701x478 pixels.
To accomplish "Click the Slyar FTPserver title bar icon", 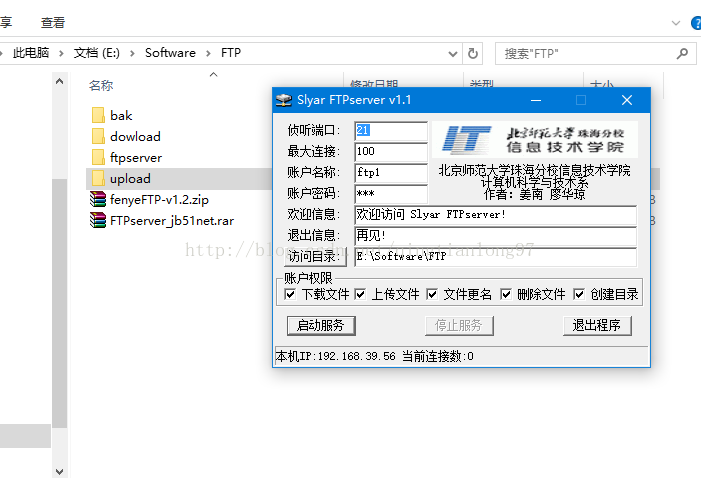I will 283,100.
